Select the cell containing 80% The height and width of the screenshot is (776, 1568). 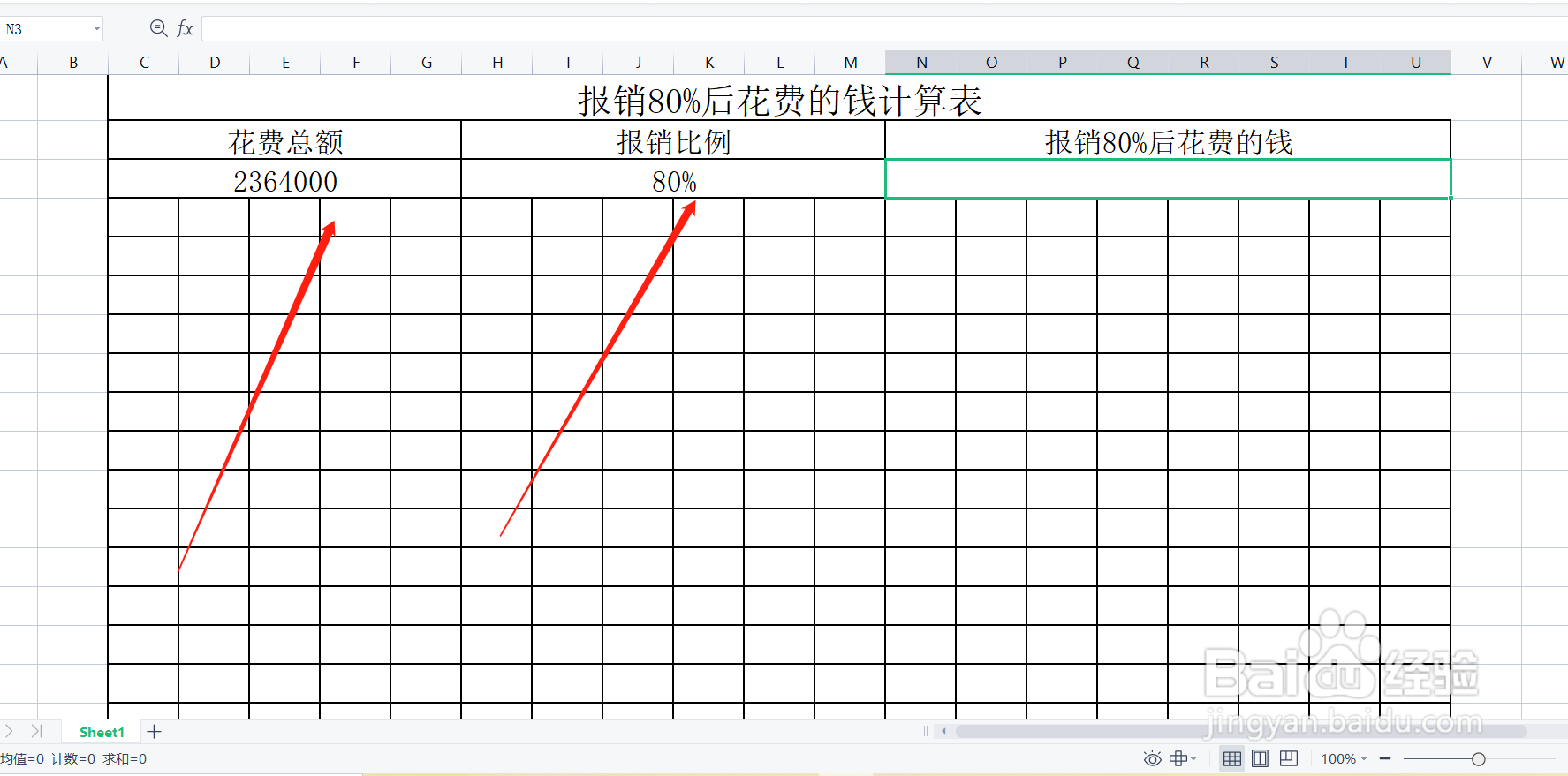[x=673, y=178]
